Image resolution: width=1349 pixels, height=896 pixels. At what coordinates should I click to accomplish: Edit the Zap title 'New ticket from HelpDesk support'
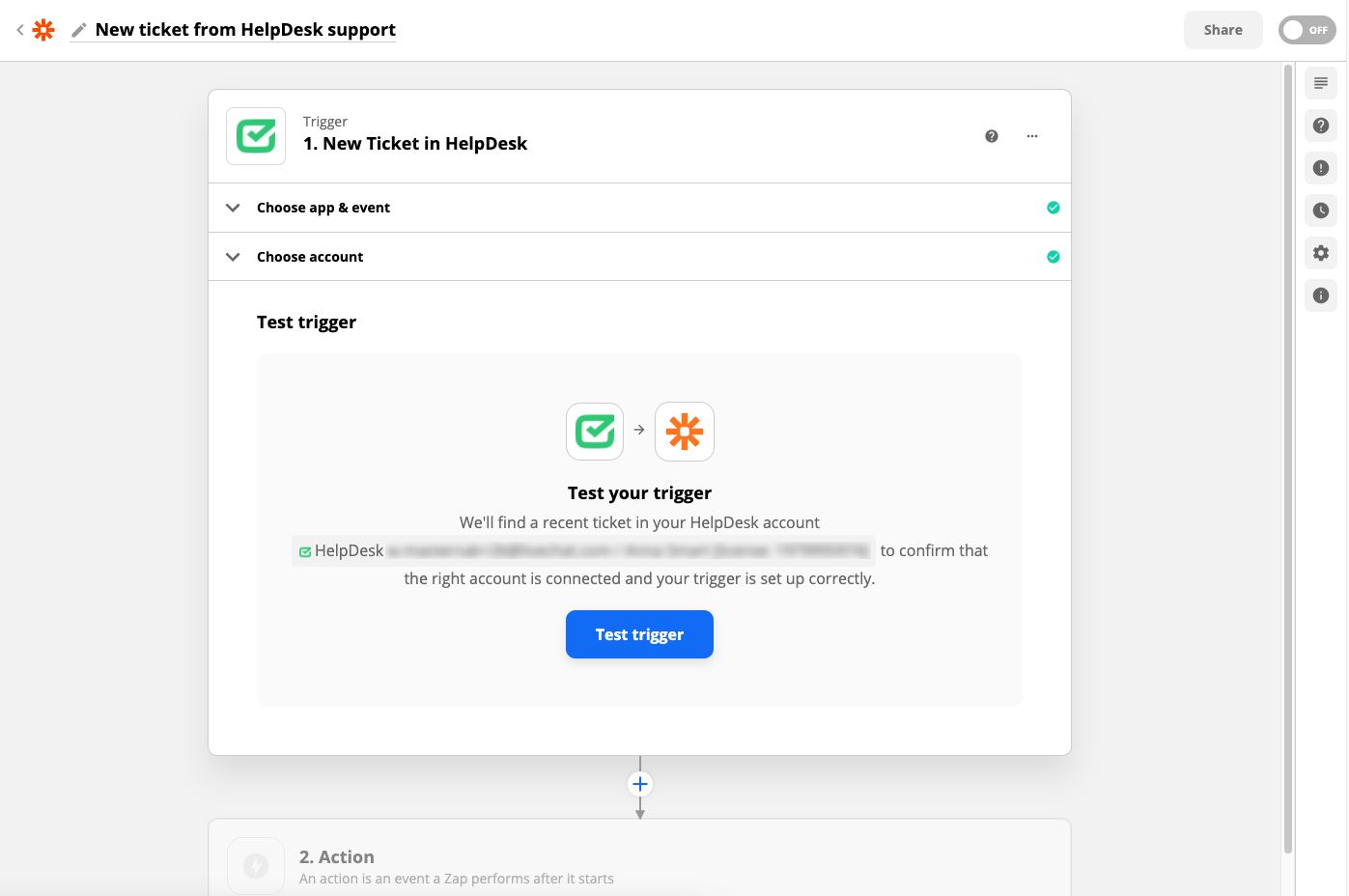click(245, 30)
